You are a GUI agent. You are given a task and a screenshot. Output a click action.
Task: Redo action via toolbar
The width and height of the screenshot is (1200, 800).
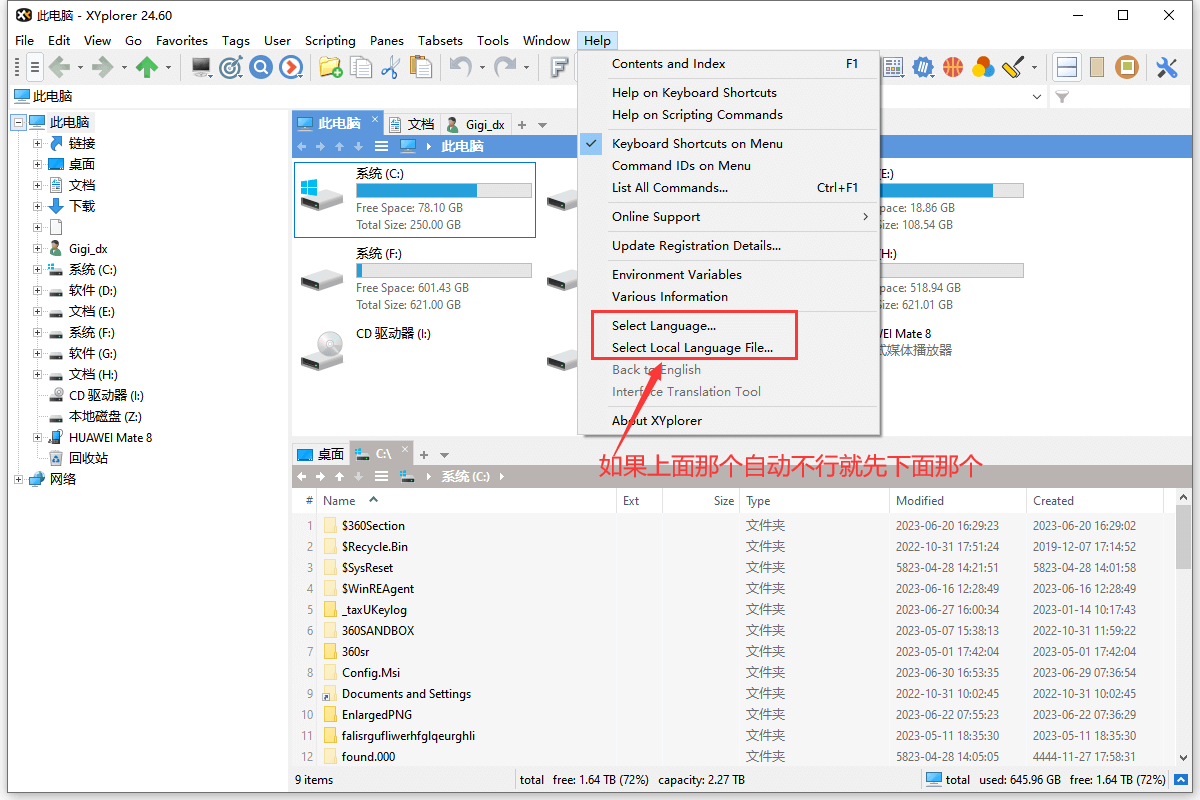pyautogui.click(x=505, y=68)
